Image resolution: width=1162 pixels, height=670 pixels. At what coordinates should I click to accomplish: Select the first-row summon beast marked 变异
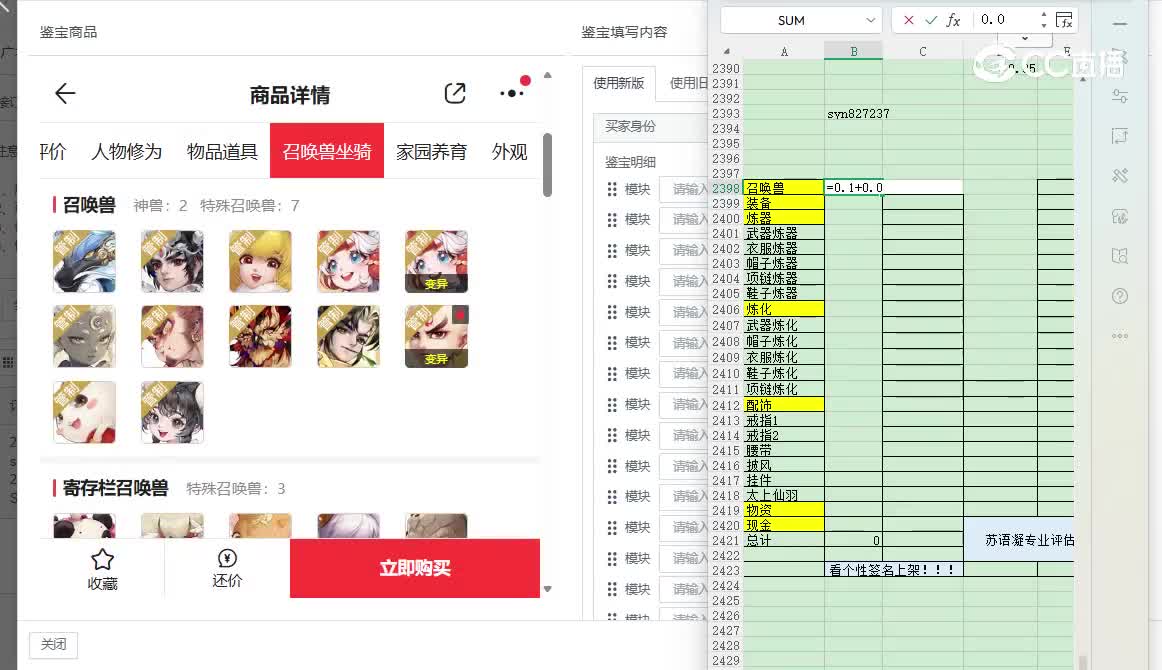[x=436, y=261]
